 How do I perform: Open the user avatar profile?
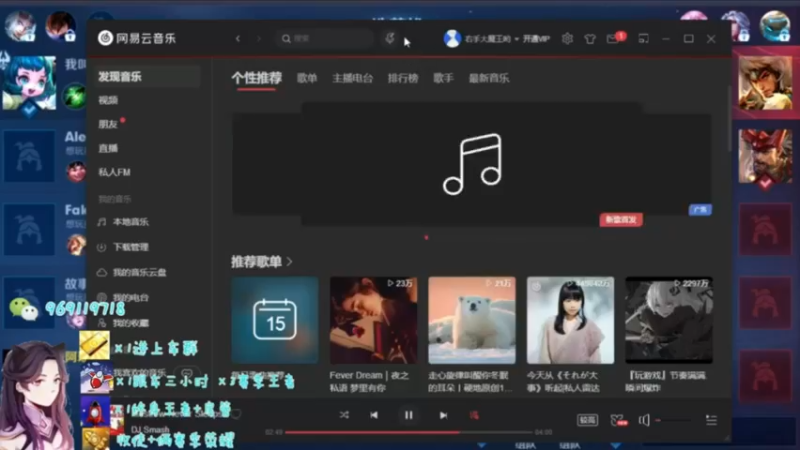coord(452,38)
